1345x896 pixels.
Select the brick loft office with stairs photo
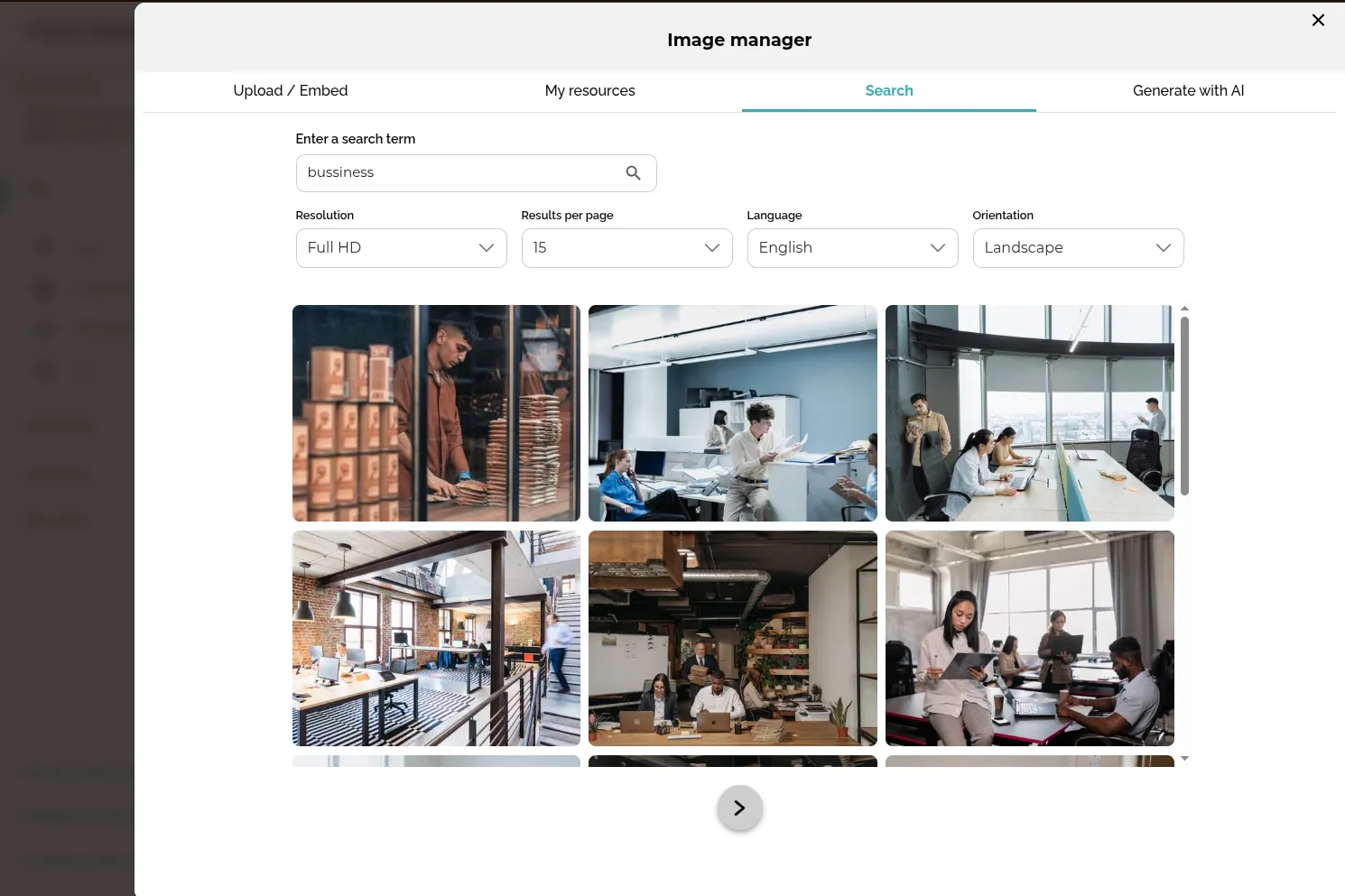436,638
